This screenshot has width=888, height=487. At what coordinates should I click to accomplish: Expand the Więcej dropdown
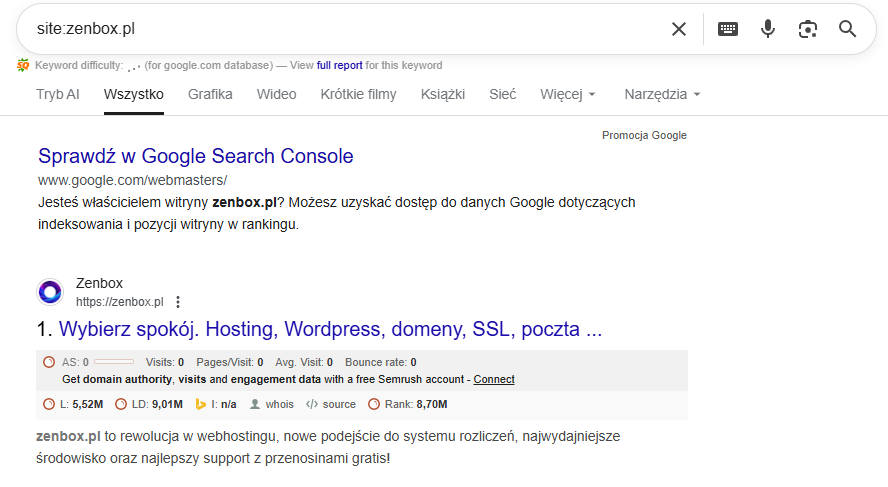pyautogui.click(x=567, y=94)
